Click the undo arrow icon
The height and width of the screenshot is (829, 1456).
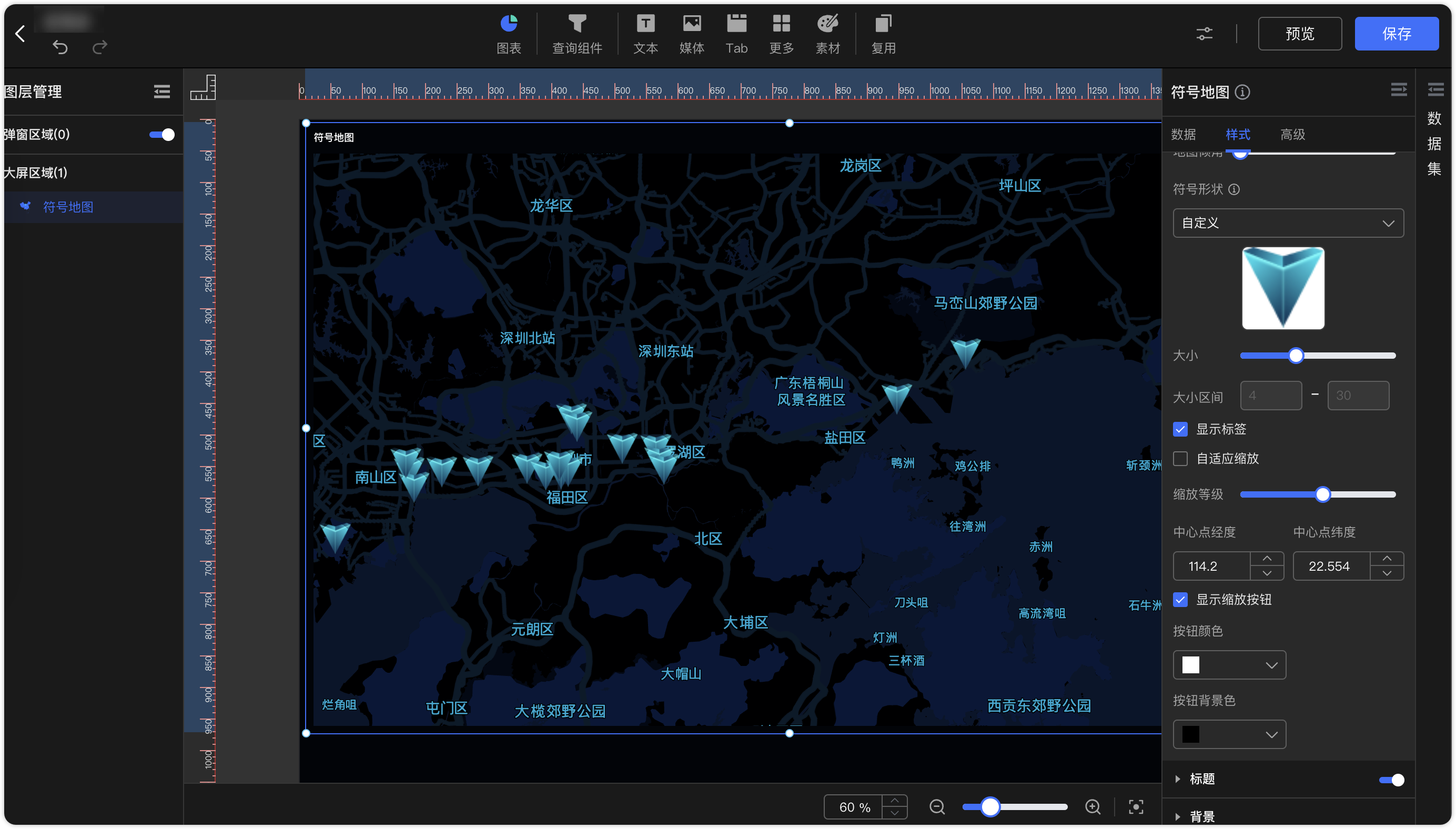tap(60, 47)
